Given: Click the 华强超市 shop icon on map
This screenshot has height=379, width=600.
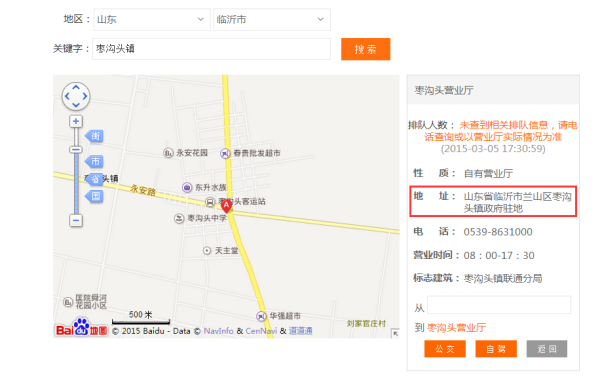Looking at the screenshot, I should [x=261, y=316].
